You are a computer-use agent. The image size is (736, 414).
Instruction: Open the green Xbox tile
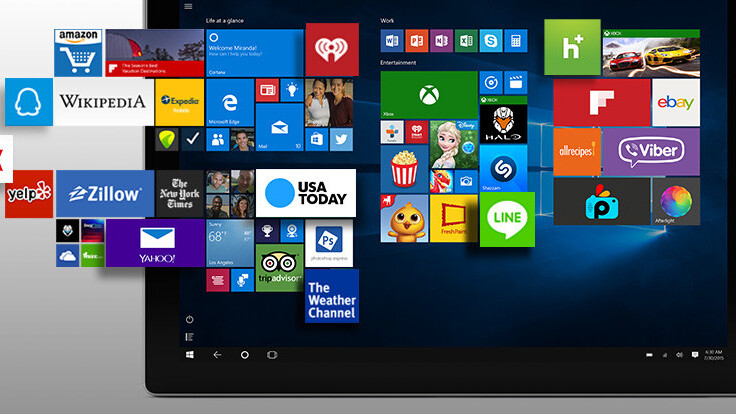point(428,94)
